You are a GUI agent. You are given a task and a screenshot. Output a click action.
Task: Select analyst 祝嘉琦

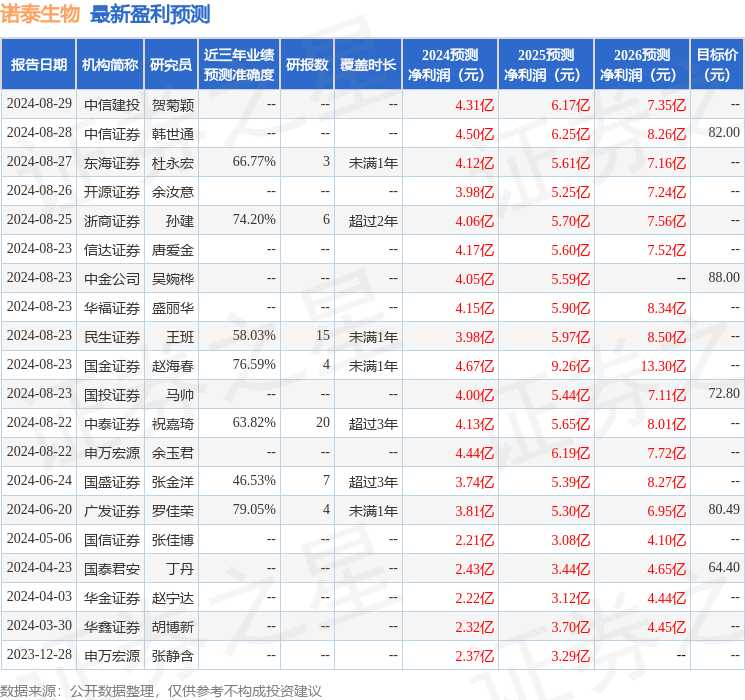coord(173,424)
